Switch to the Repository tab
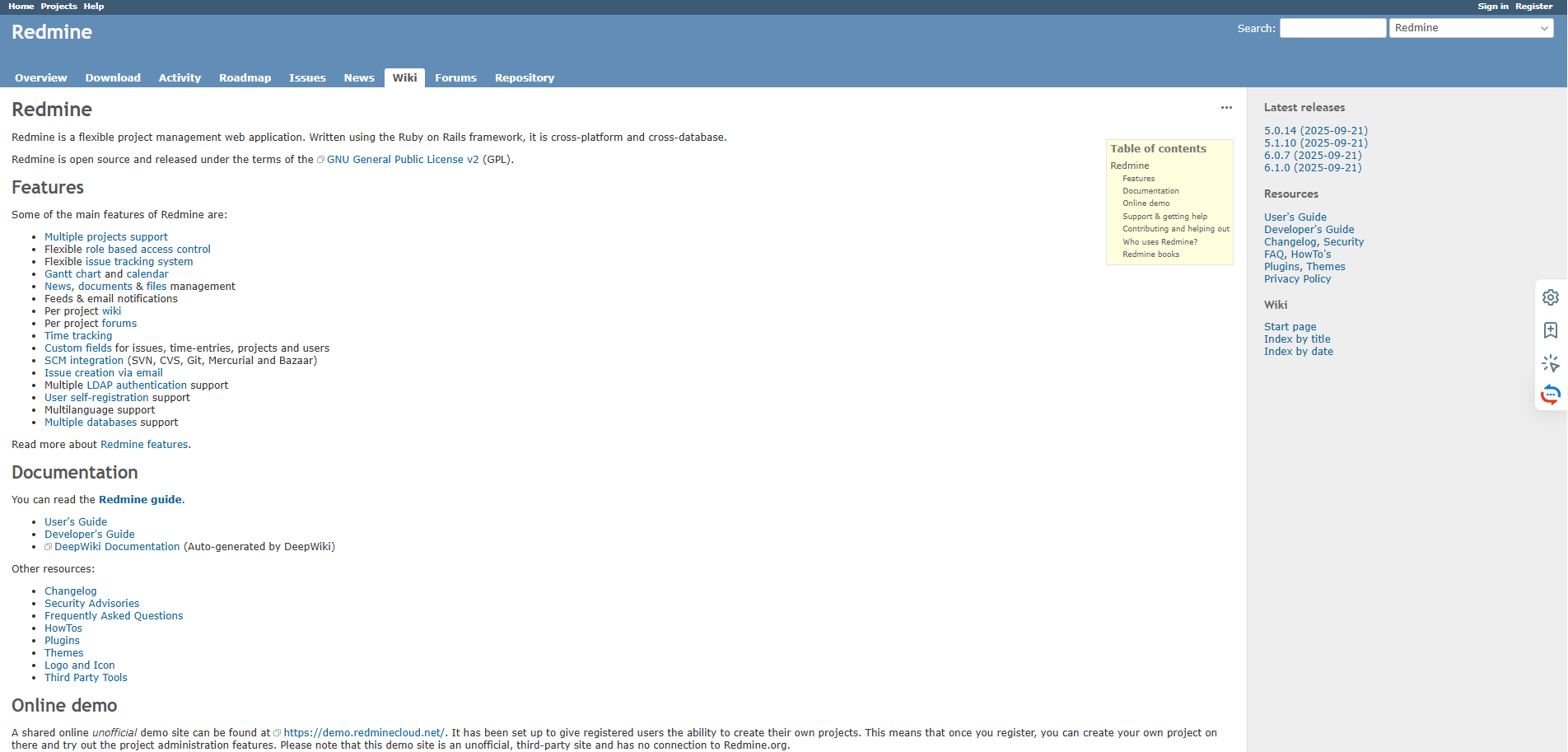The height and width of the screenshot is (752, 1568). (524, 77)
